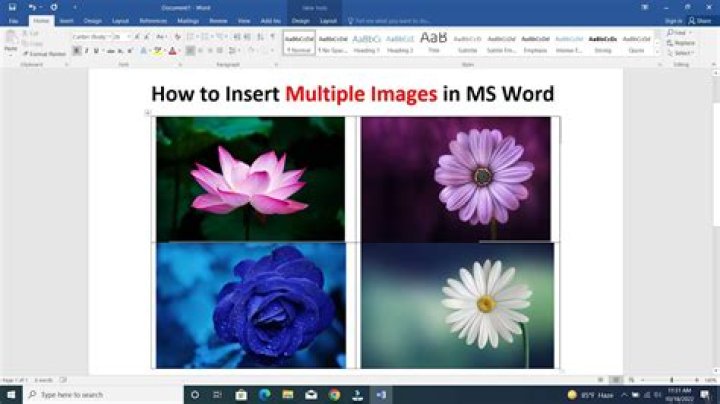Image resolution: width=720 pixels, height=404 pixels.
Task: Click the Shrink Font icon
Action: coord(146,37)
